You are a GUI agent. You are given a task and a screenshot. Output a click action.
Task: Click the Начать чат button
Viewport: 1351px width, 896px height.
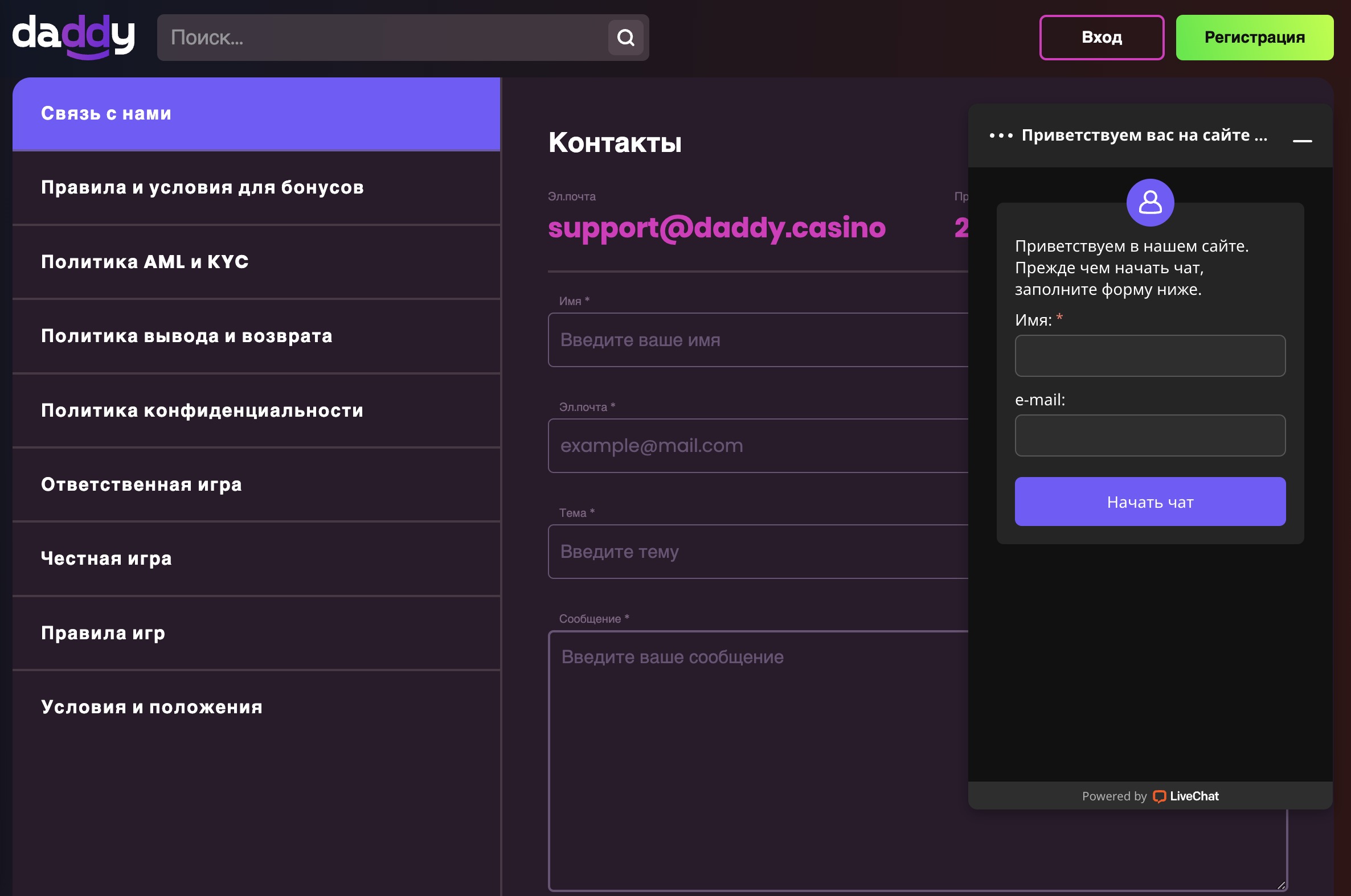pyautogui.click(x=1150, y=502)
